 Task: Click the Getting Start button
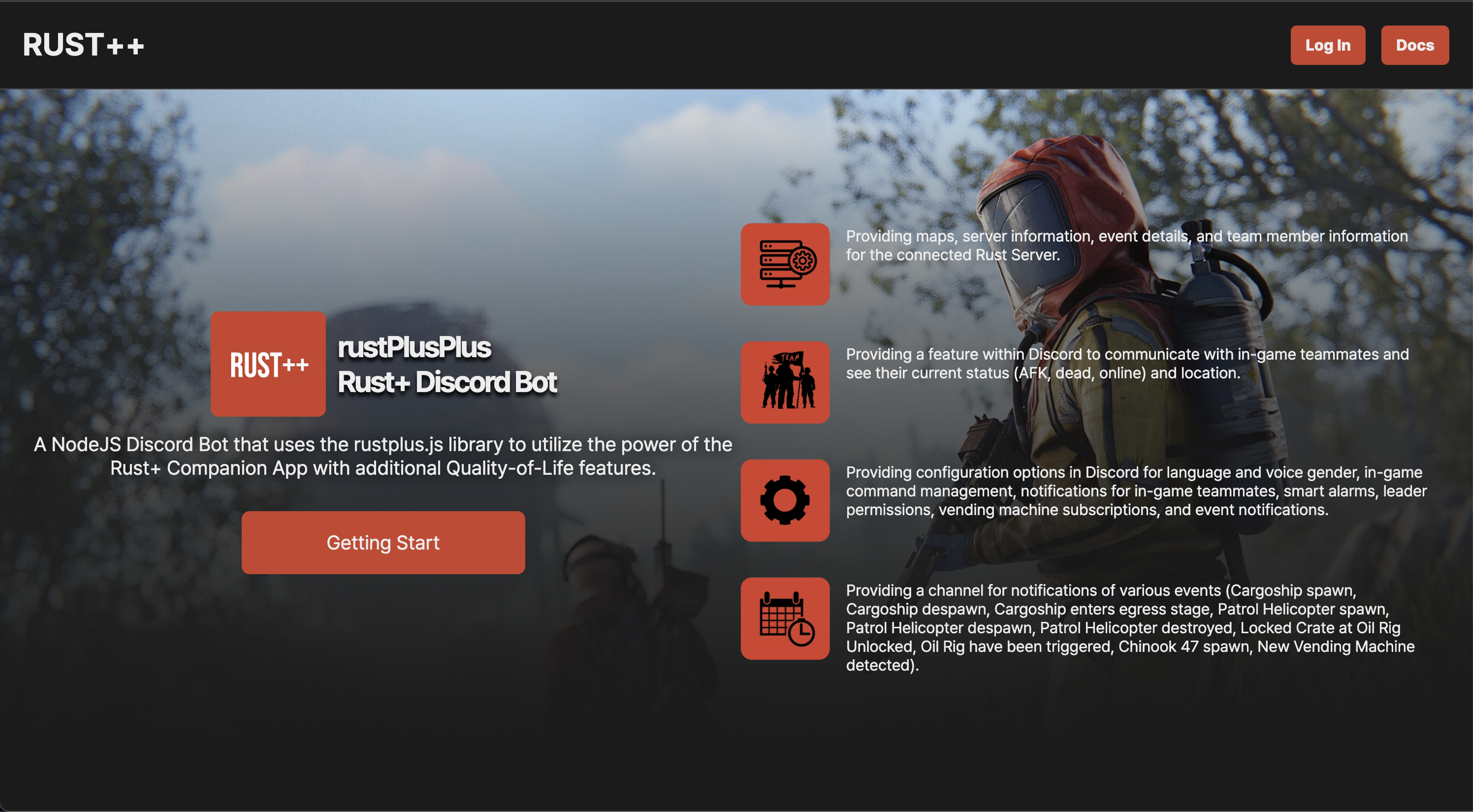(x=383, y=542)
